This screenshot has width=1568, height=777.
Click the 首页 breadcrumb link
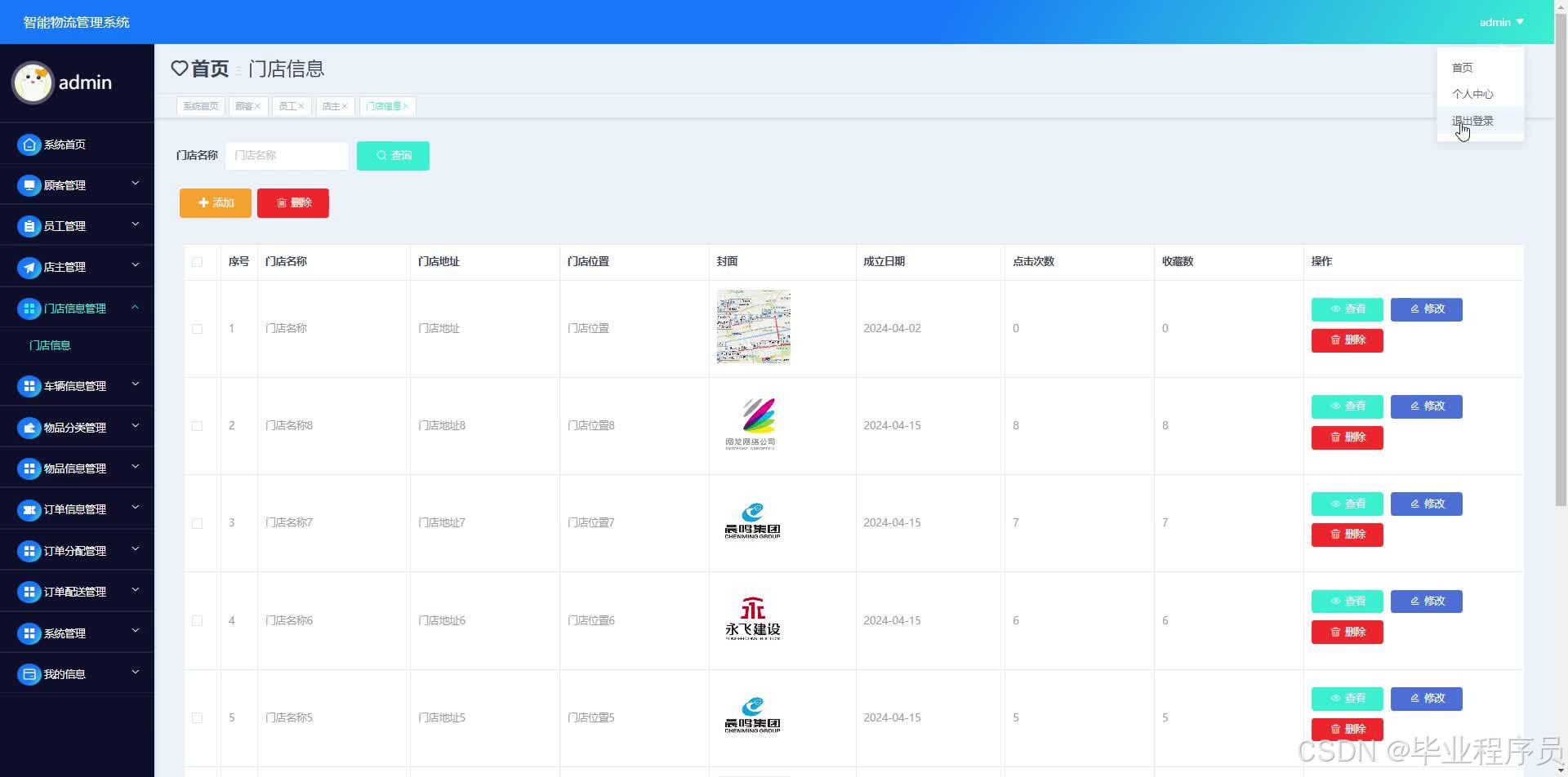pos(210,69)
